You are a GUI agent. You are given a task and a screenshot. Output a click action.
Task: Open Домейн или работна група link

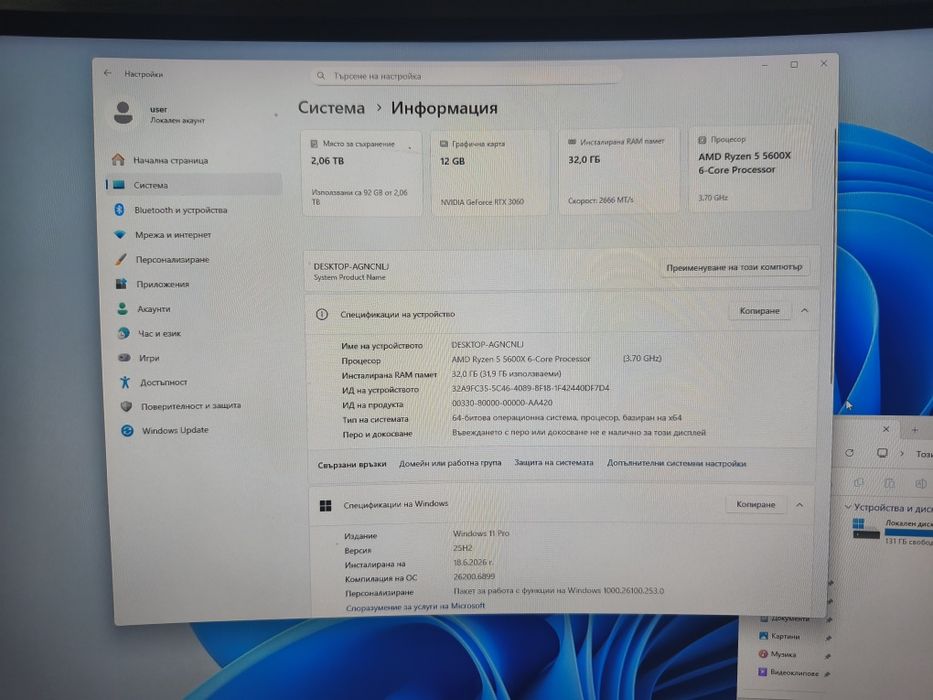pos(450,463)
